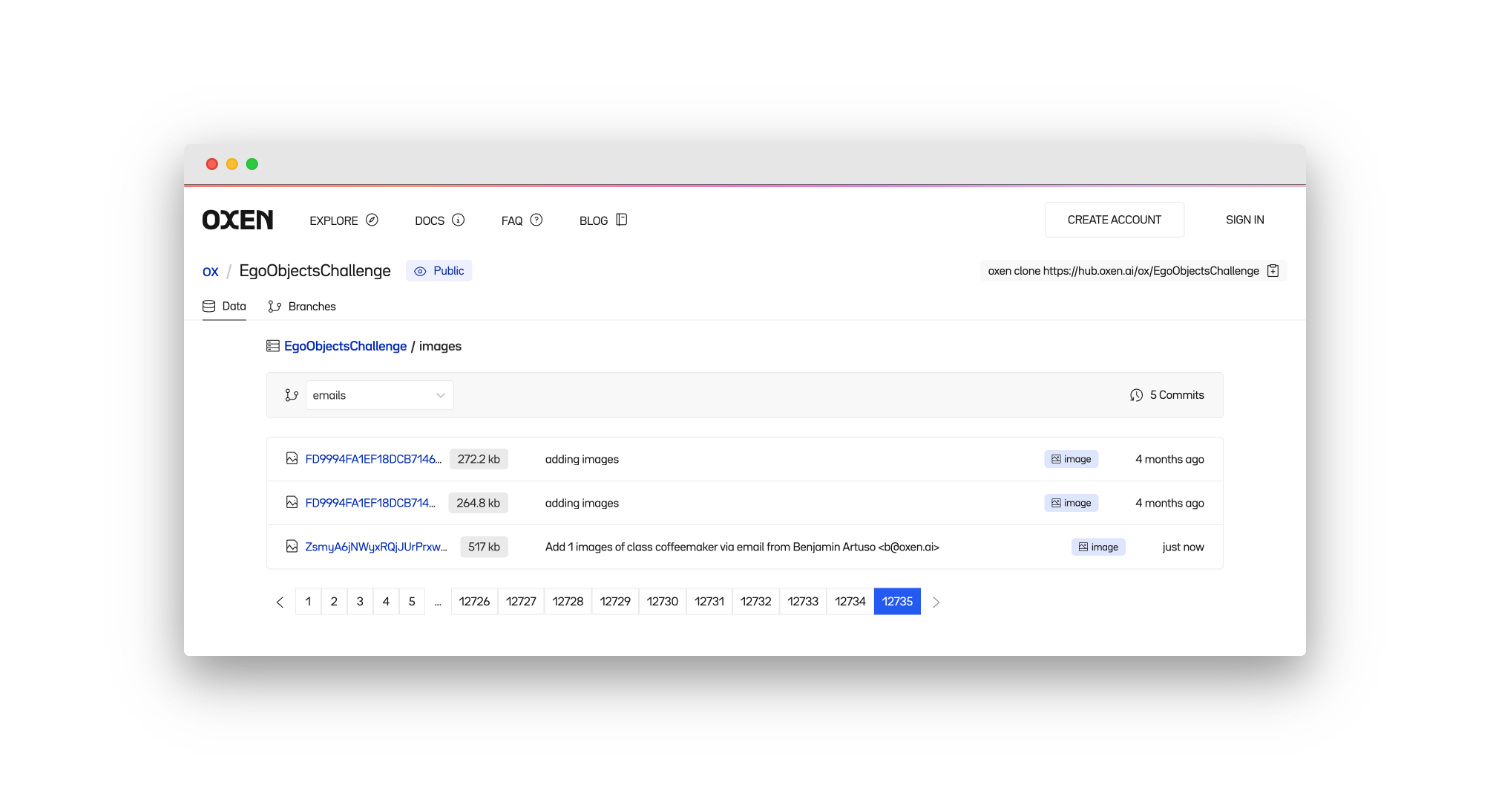Go to page 1
The image size is (1490, 800).
coord(308,601)
